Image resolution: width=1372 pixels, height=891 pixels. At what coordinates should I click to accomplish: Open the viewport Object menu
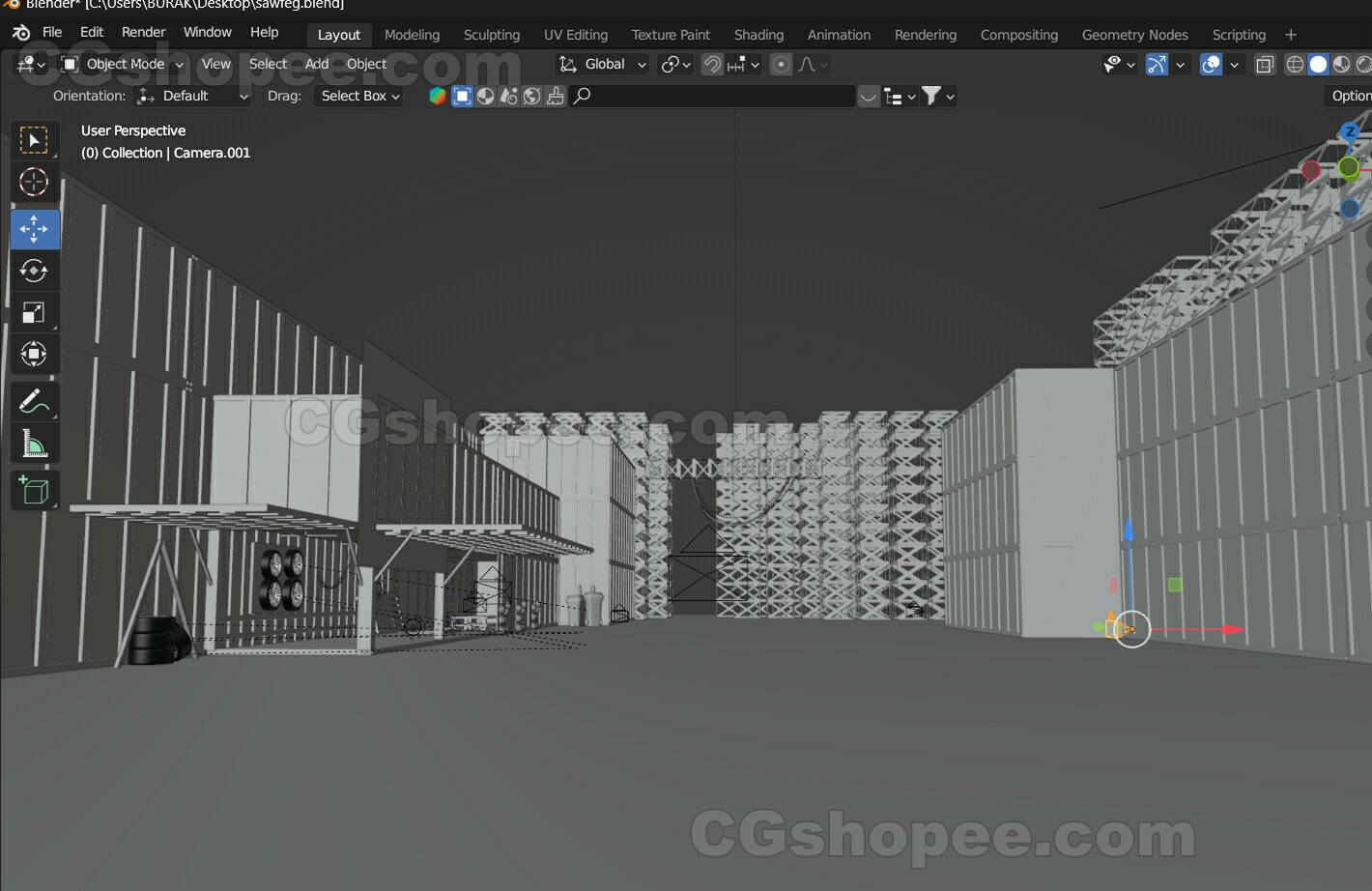click(366, 64)
